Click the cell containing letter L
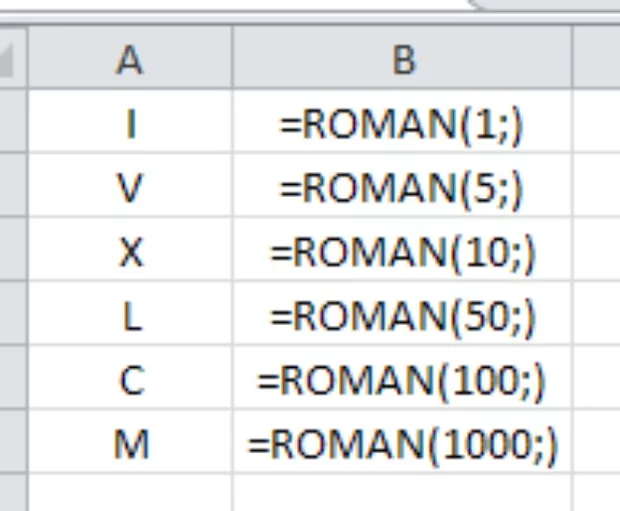 pos(130,316)
